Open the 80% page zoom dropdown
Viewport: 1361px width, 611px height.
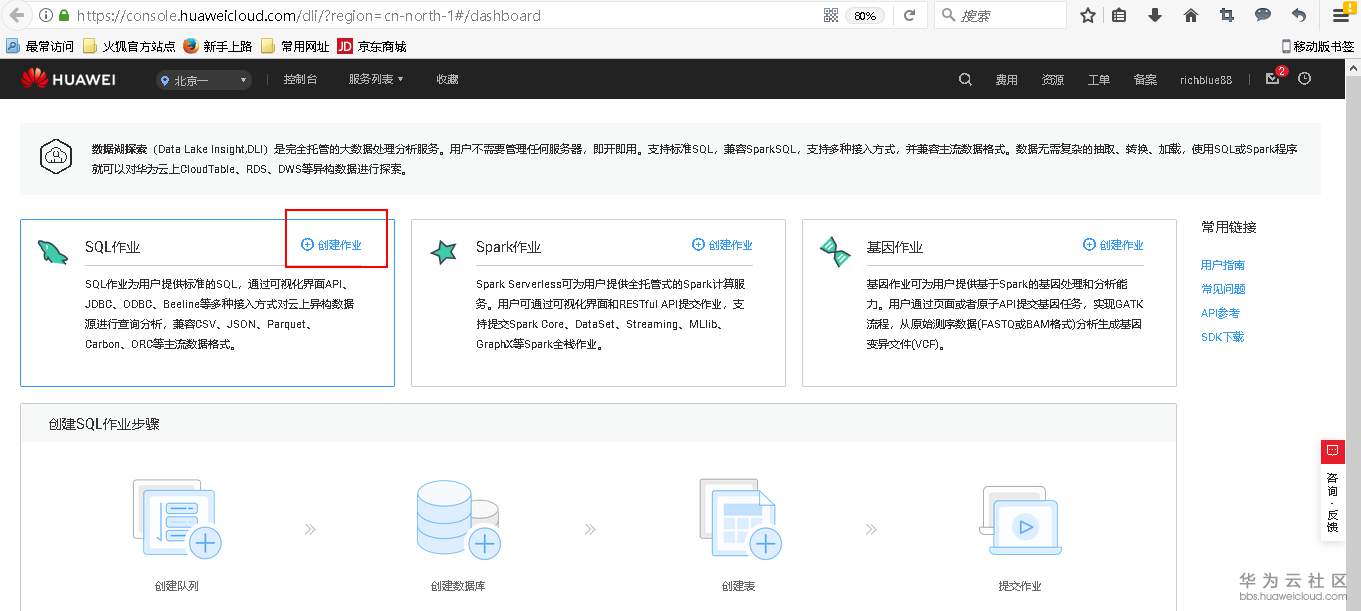(x=866, y=15)
